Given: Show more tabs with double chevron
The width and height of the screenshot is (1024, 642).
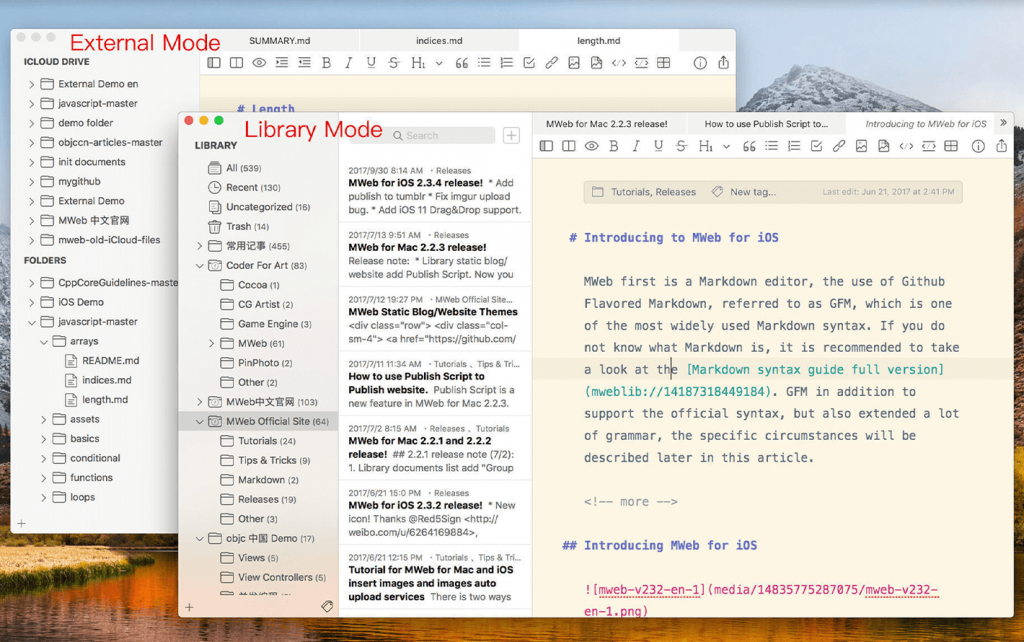Looking at the screenshot, I should click(1003, 123).
